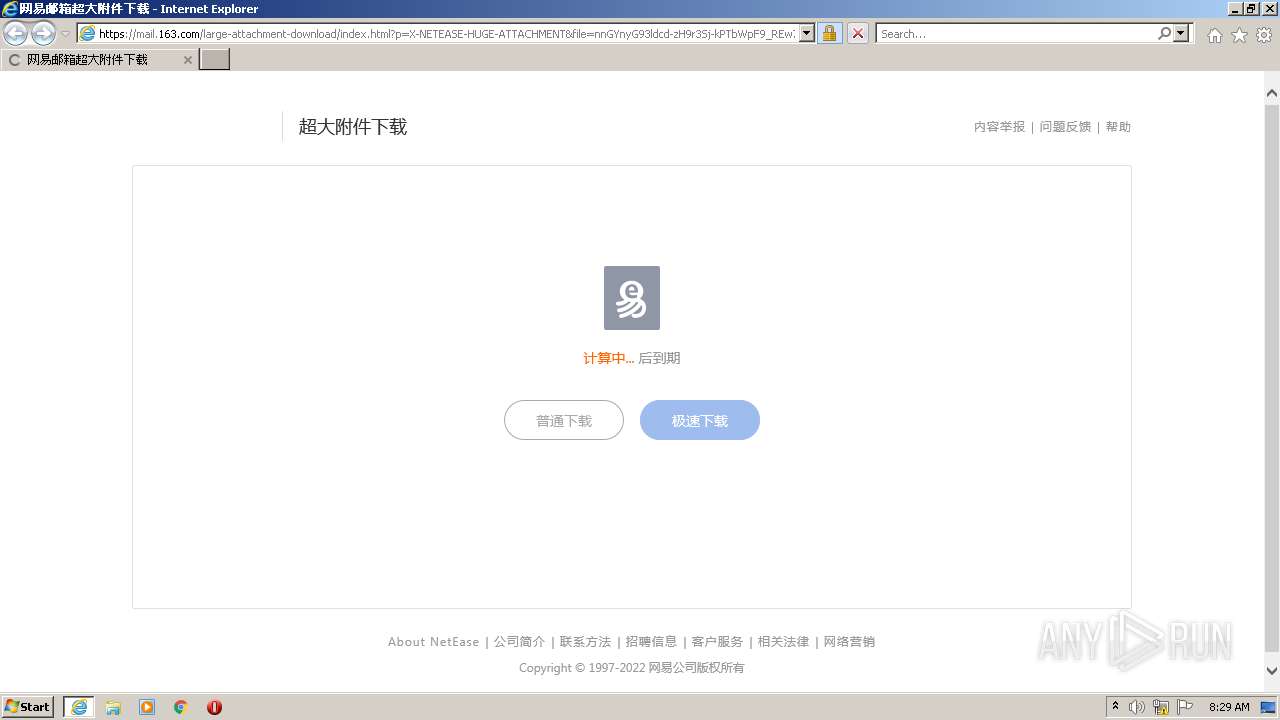Open the 联系方法 footer link
The width and height of the screenshot is (1280, 720).
(x=585, y=642)
